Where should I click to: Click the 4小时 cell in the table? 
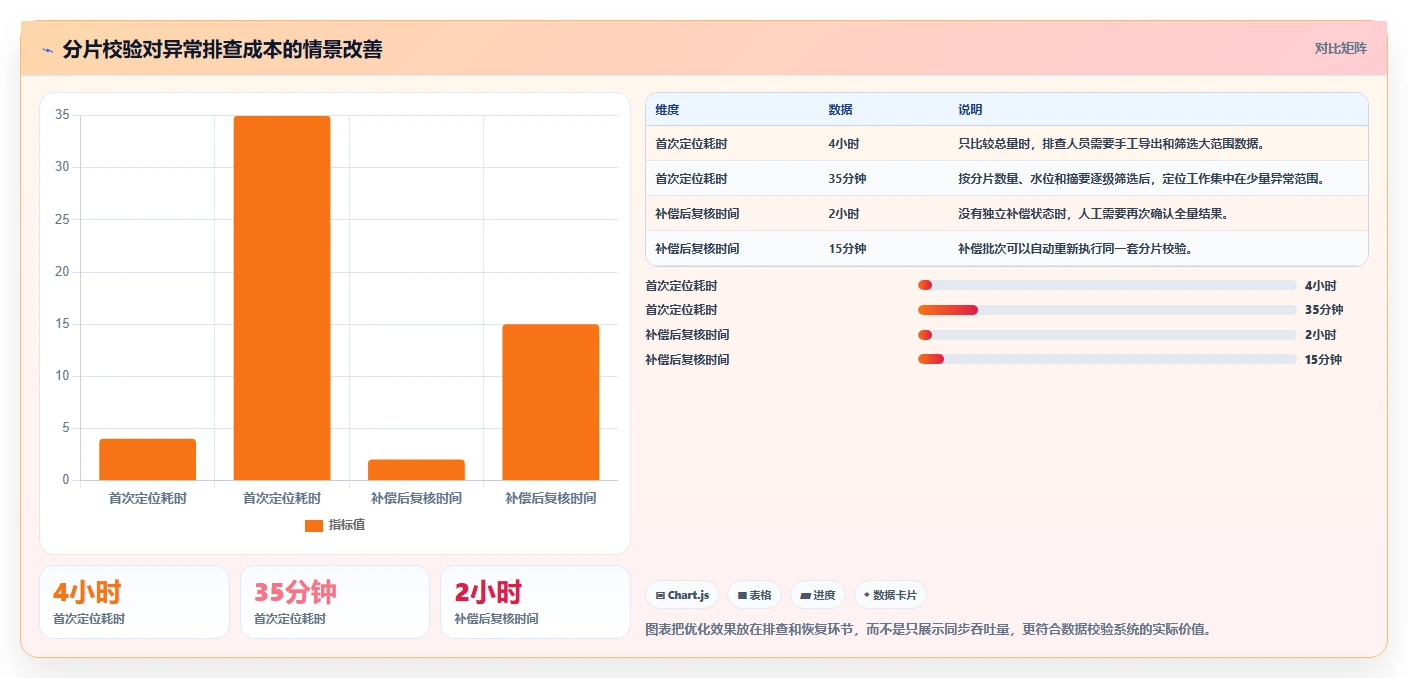point(843,144)
